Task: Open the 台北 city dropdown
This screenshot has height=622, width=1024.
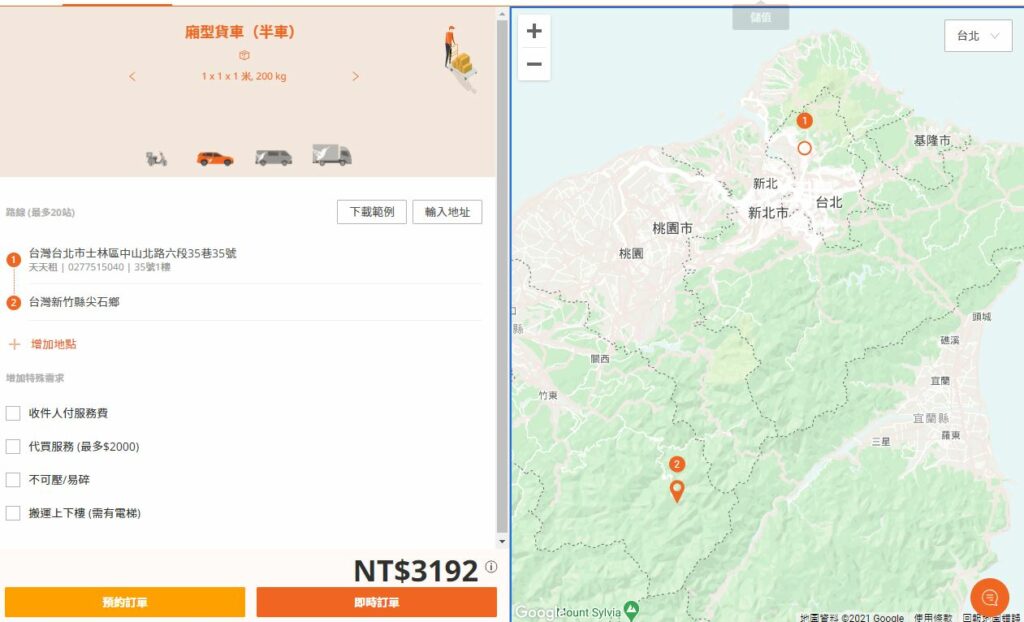Action: 978,36
